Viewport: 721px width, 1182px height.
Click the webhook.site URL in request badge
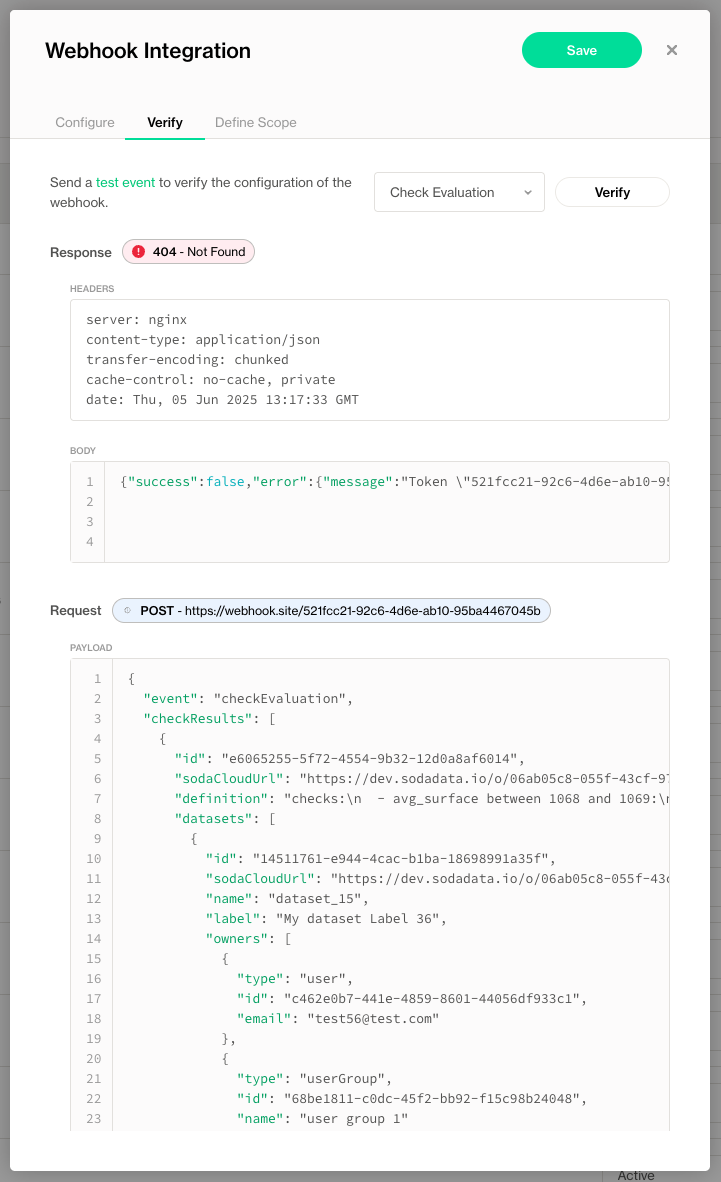pyautogui.click(x=363, y=610)
